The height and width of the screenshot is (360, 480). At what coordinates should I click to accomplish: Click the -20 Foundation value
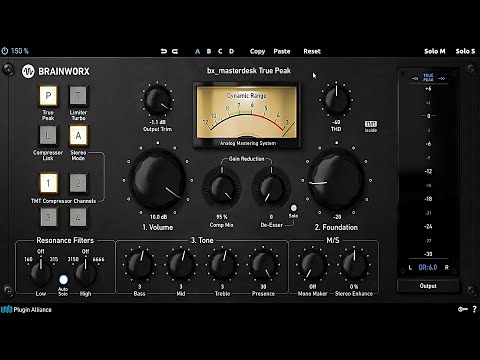pyautogui.click(x=337, y=217)
